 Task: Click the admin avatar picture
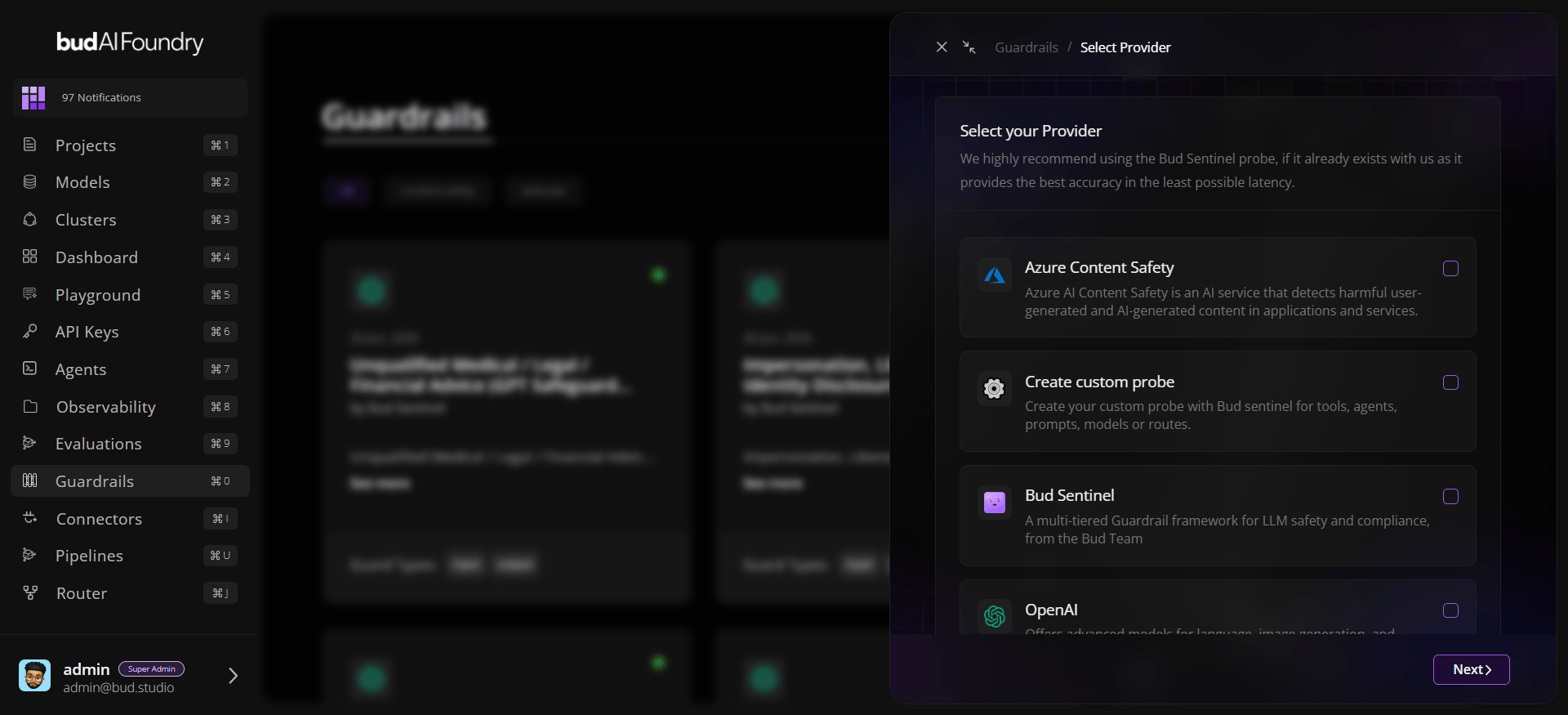click(x=34, y=676)
